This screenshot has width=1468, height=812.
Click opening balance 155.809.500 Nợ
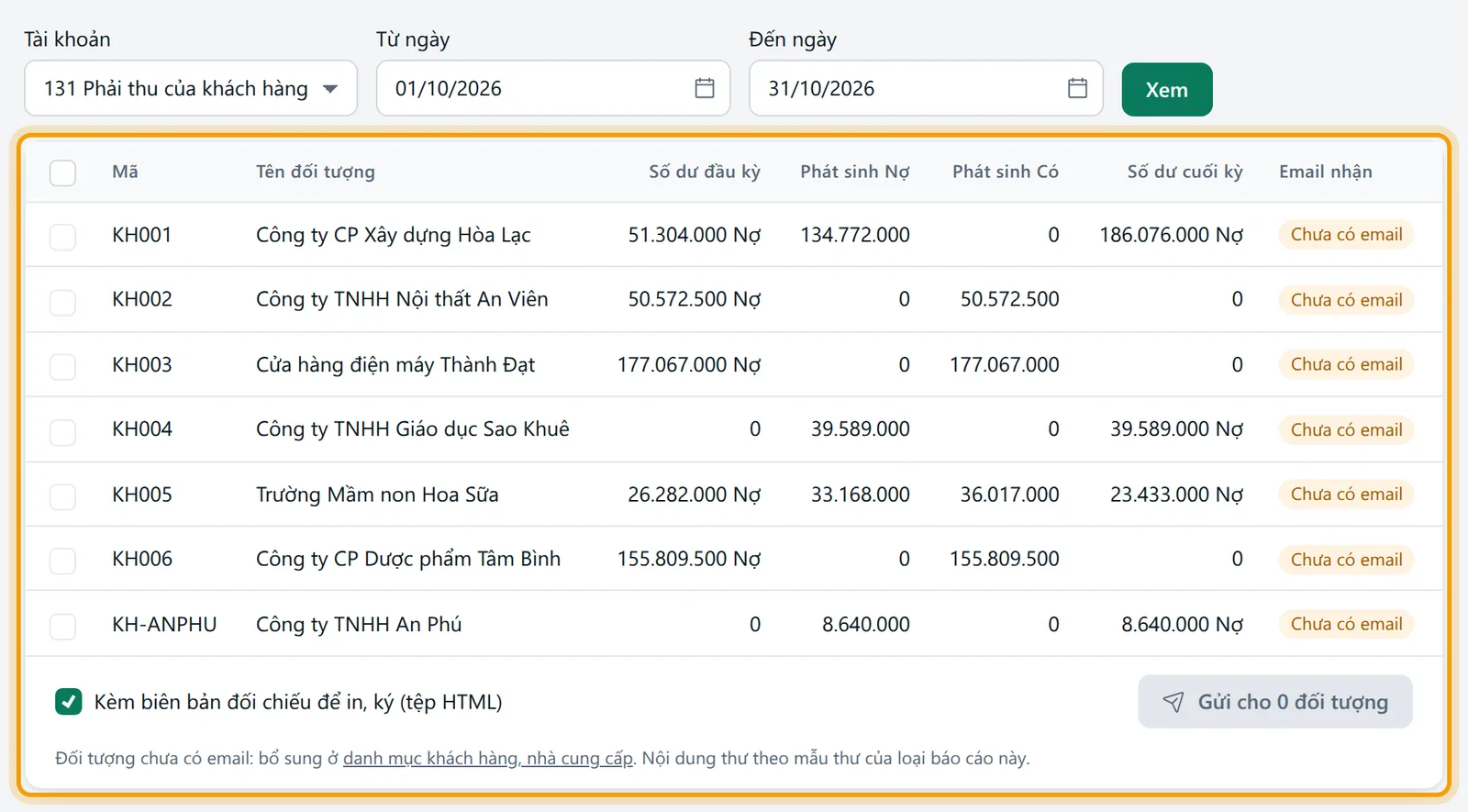click(689, 559)
